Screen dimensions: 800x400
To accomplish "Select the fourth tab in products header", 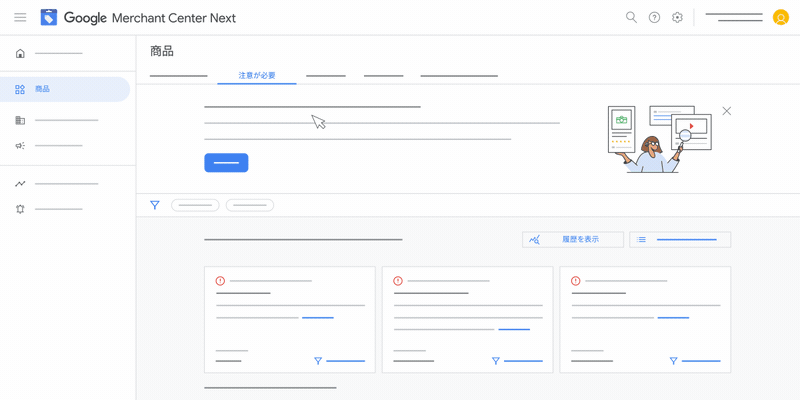I will 384,76.
